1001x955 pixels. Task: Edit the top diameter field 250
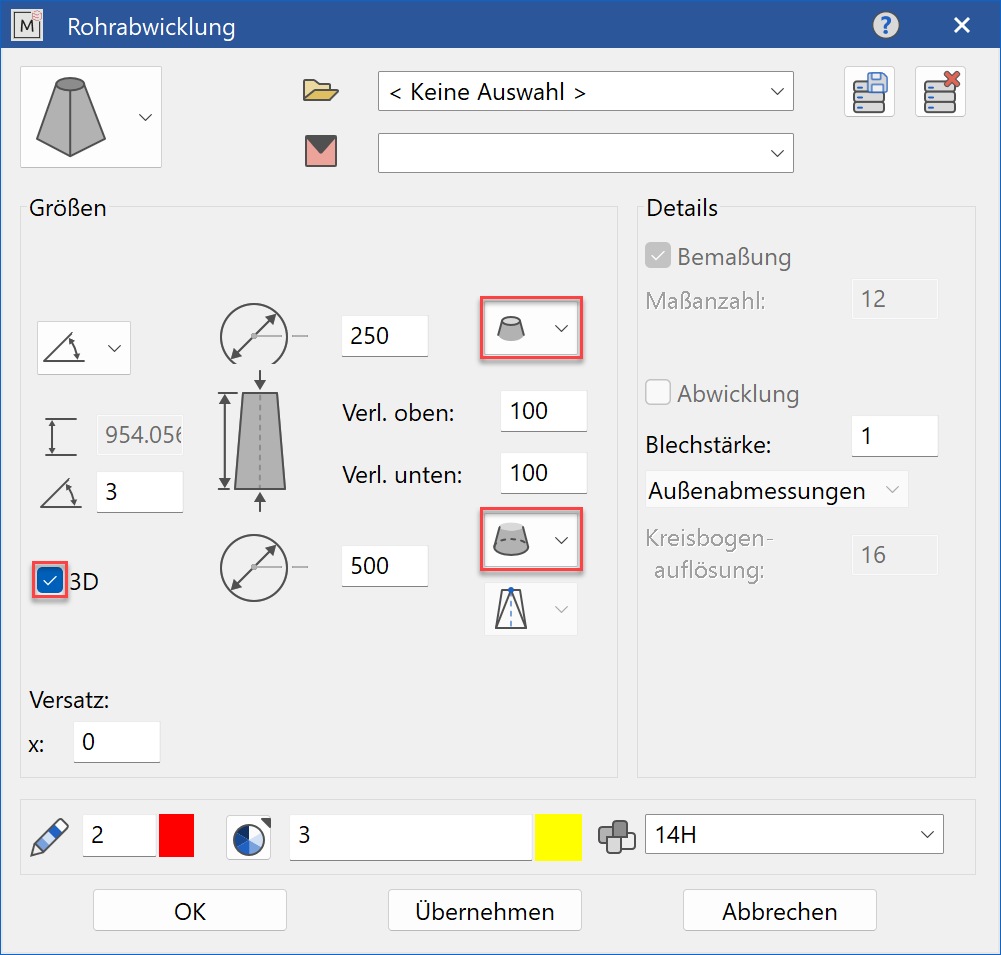point(384,336)
